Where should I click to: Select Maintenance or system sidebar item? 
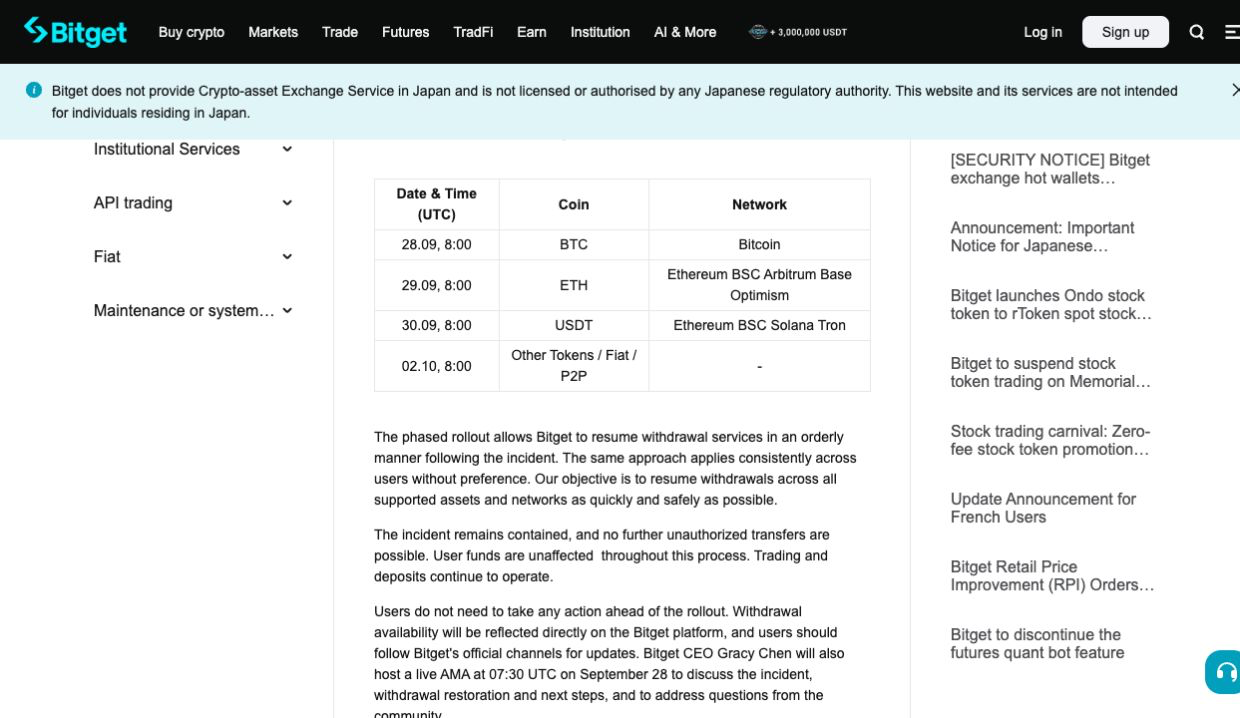point(184,311)
